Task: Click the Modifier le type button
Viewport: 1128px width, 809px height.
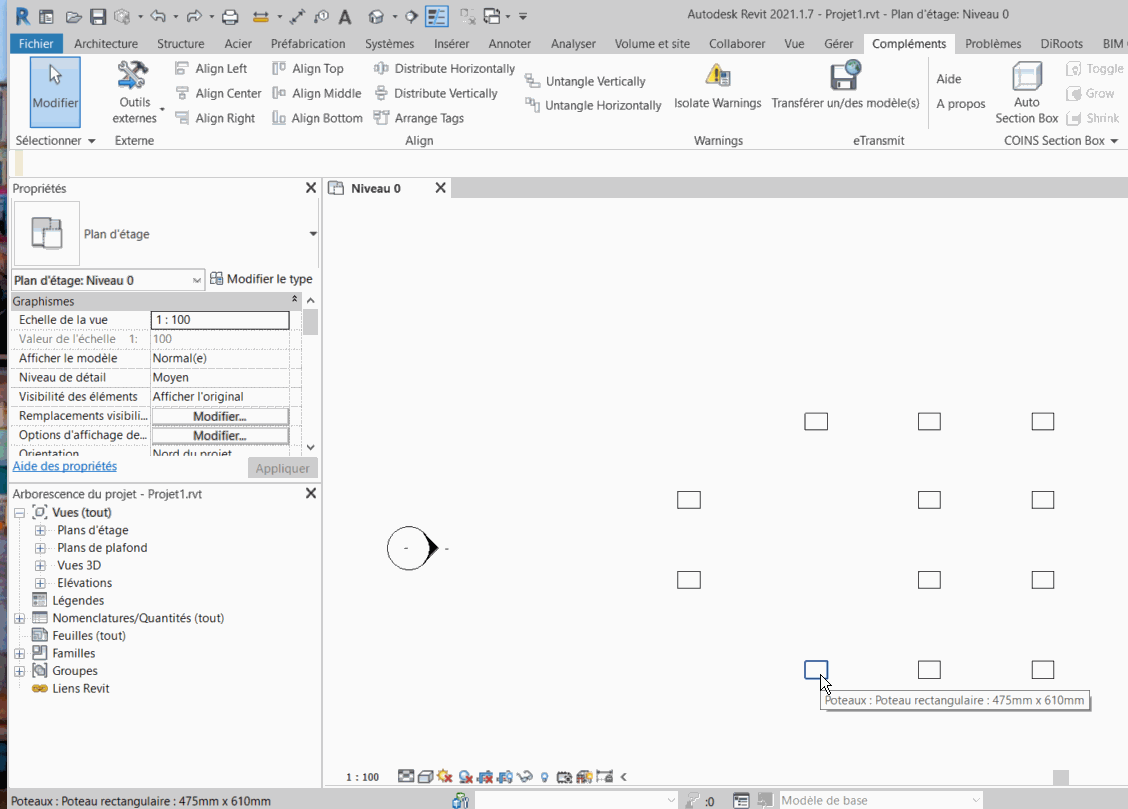Action: [261, 279]
